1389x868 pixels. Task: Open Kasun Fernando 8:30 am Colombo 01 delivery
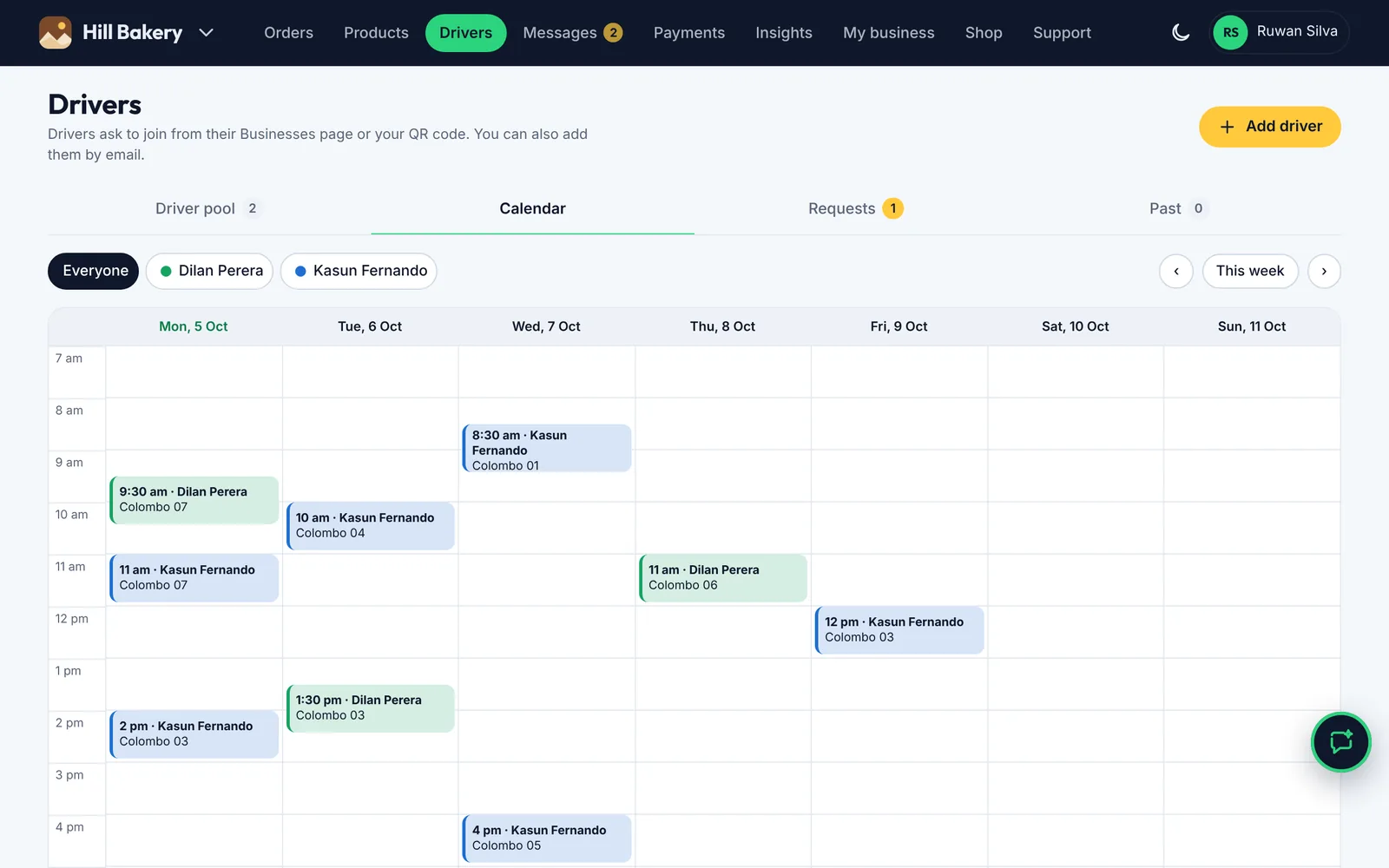point(547,449)
